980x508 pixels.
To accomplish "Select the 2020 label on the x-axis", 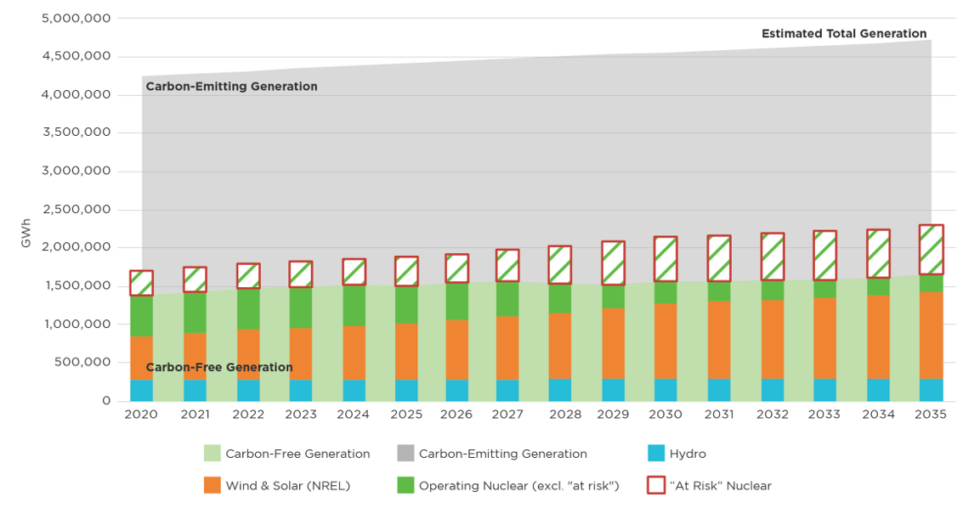I will [141, 414].
